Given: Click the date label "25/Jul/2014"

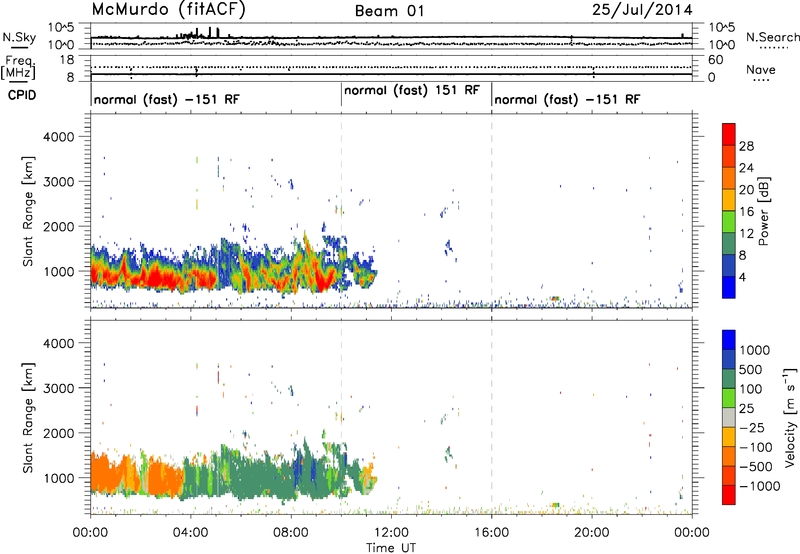Looking at the screenshot, I should [642, 10].
